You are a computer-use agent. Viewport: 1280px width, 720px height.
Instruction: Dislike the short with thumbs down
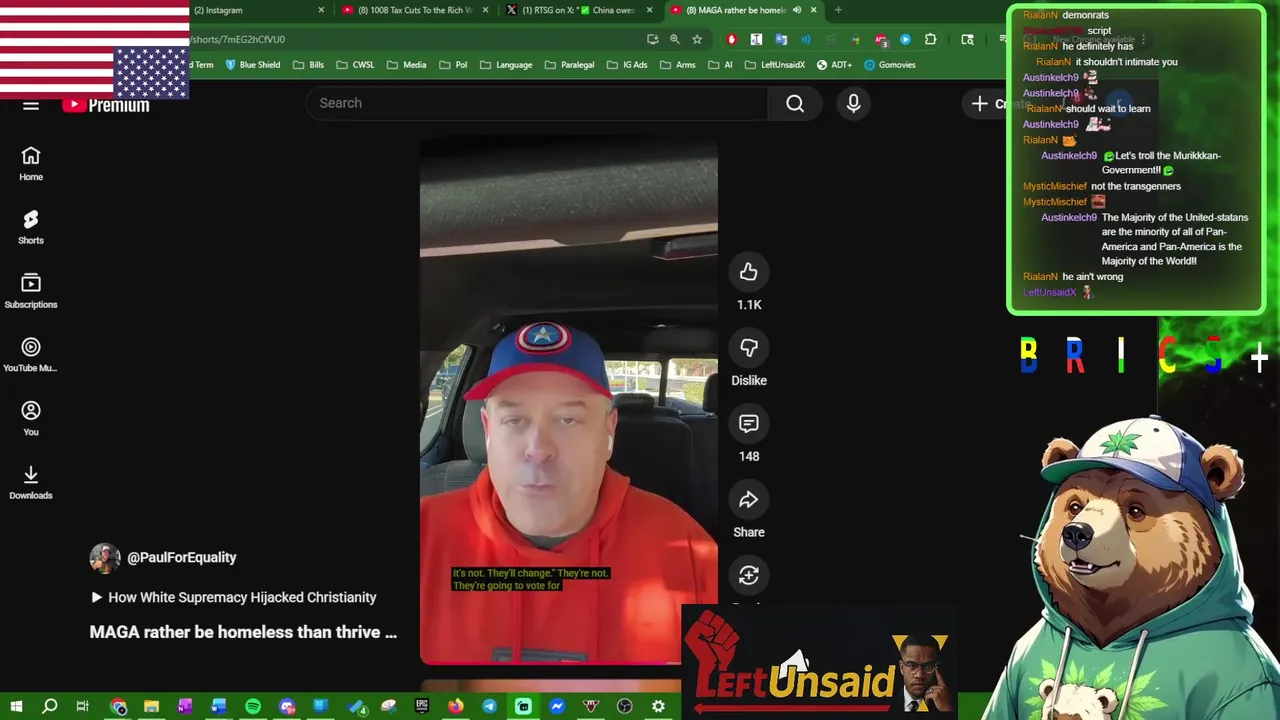pyautogui.click(x=749, y=348)
